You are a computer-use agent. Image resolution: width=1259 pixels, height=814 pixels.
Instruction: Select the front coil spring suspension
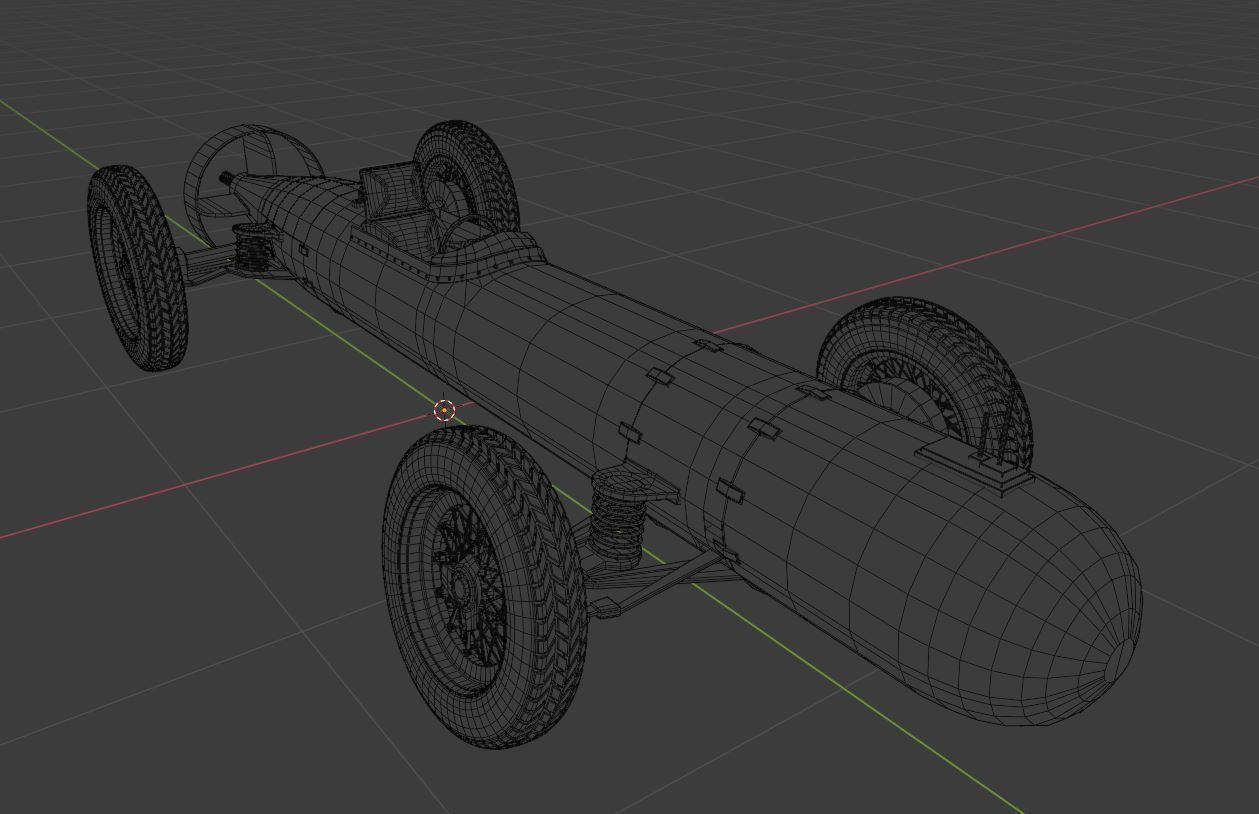[619, 521]
